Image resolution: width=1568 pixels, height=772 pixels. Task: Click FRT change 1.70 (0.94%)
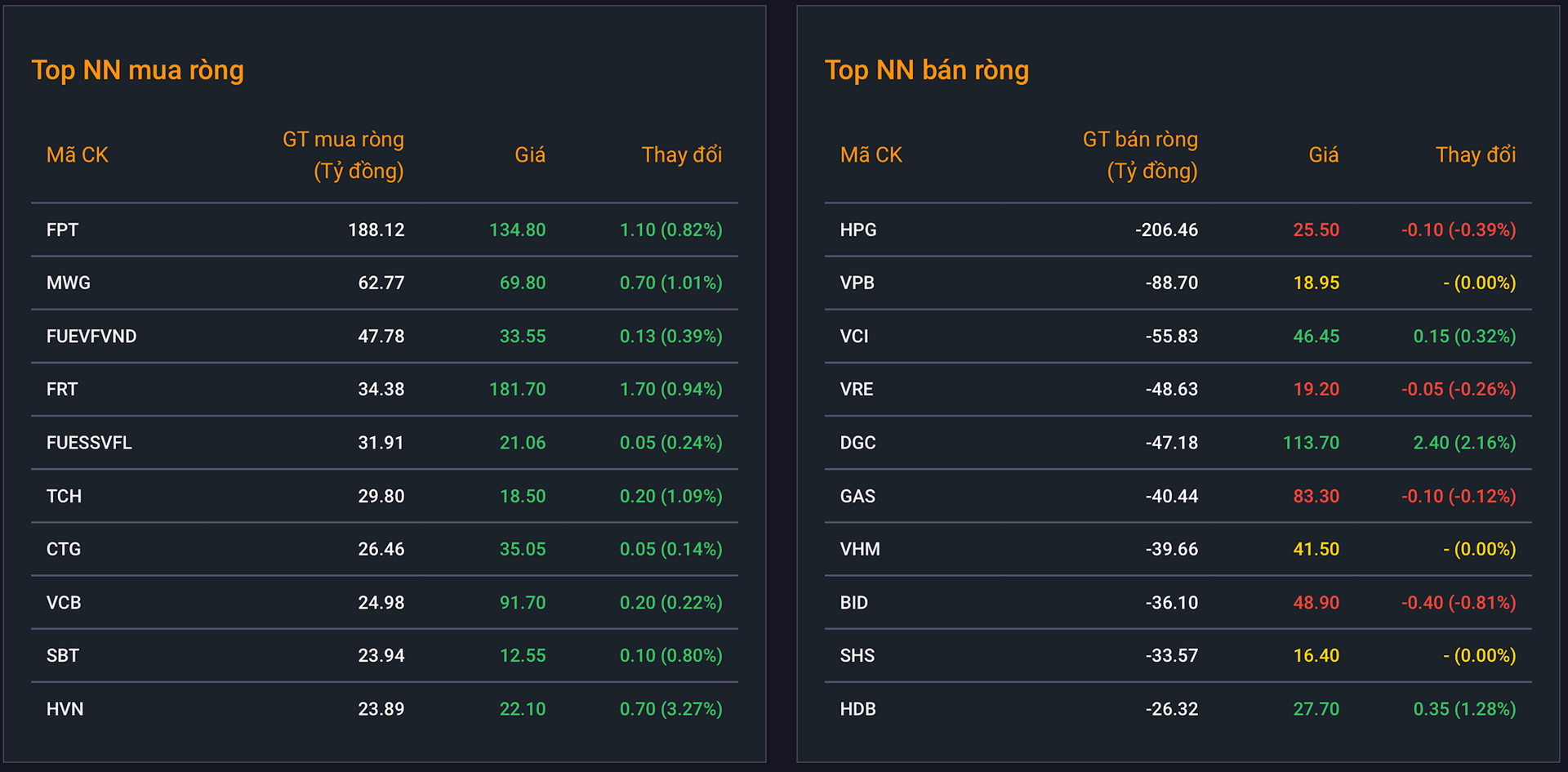click(x=671, y=390)
